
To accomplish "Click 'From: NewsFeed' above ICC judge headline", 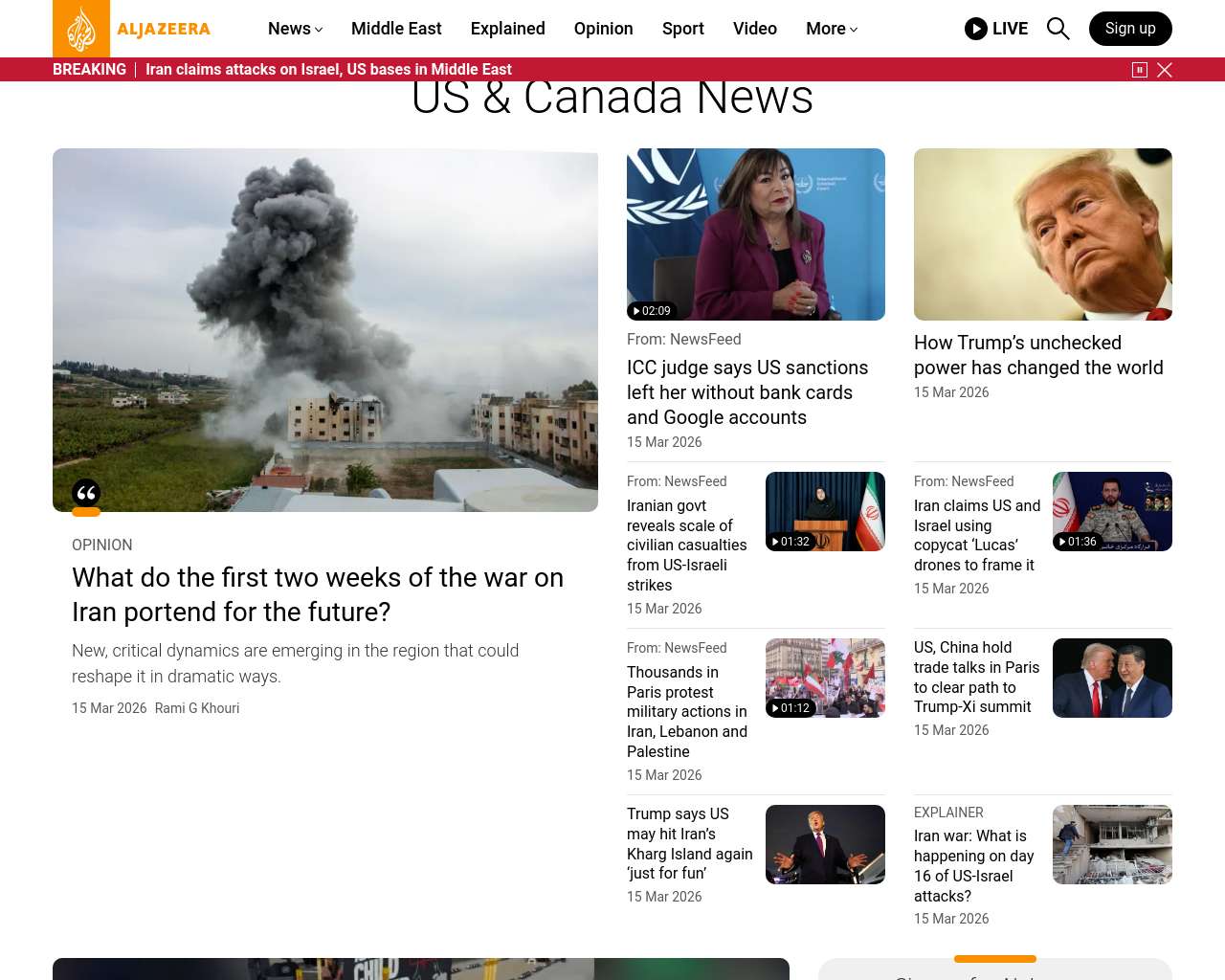I will point(684,340).
